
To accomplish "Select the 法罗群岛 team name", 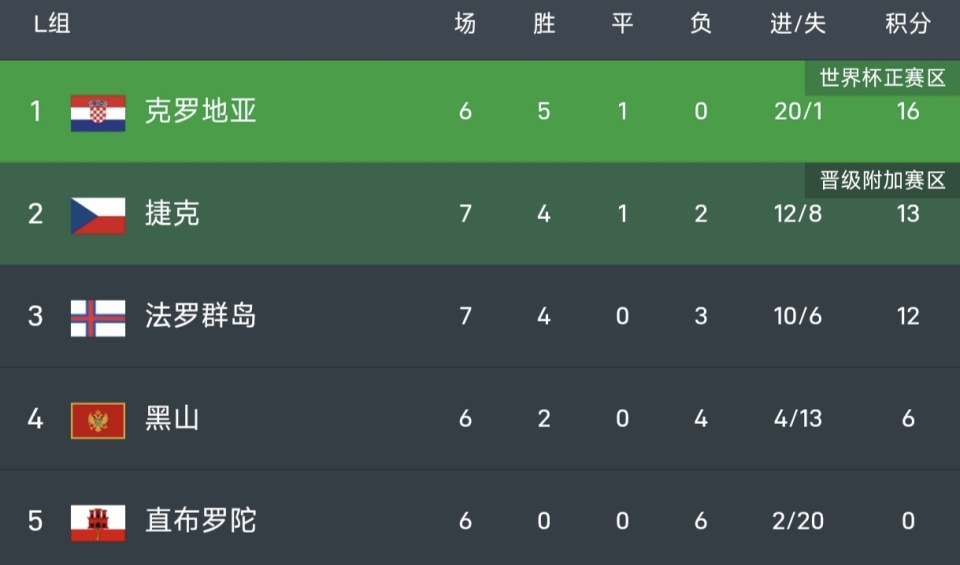I will [201, 316].
